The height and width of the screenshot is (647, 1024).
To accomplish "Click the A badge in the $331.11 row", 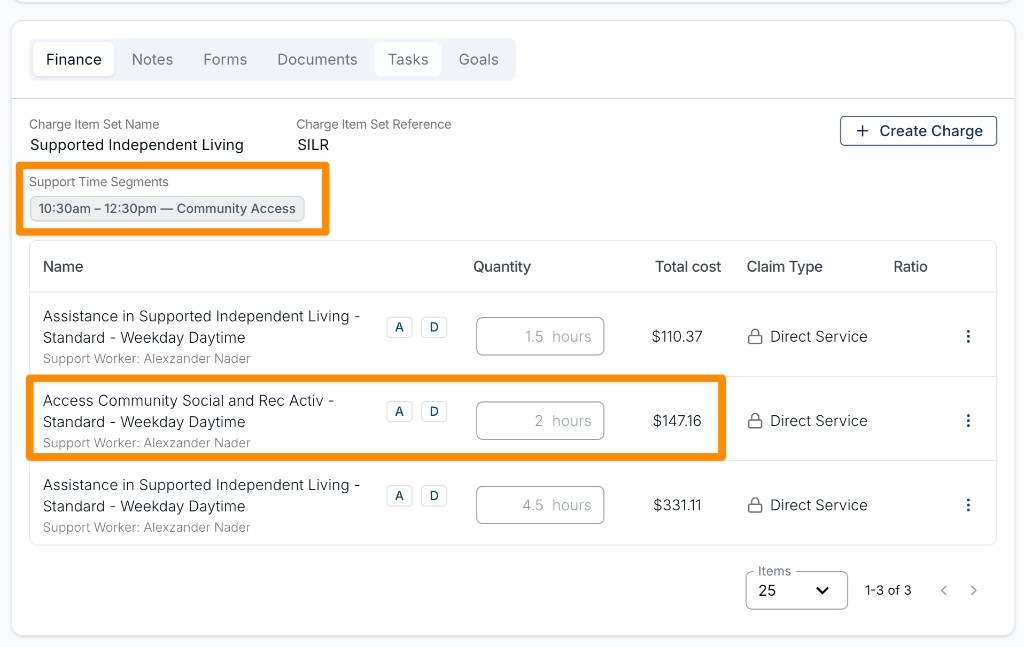I will (x=399, y=496).
